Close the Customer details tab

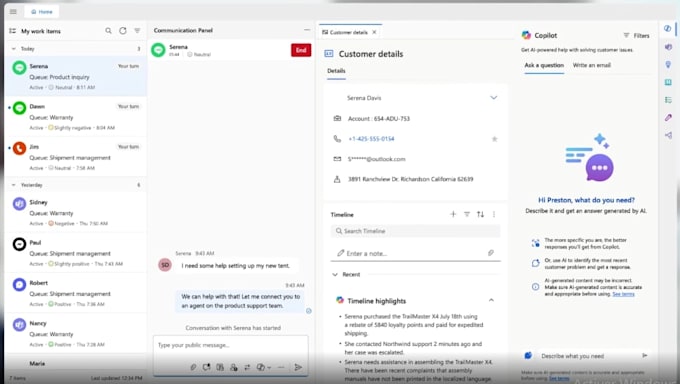pos(374,32)
